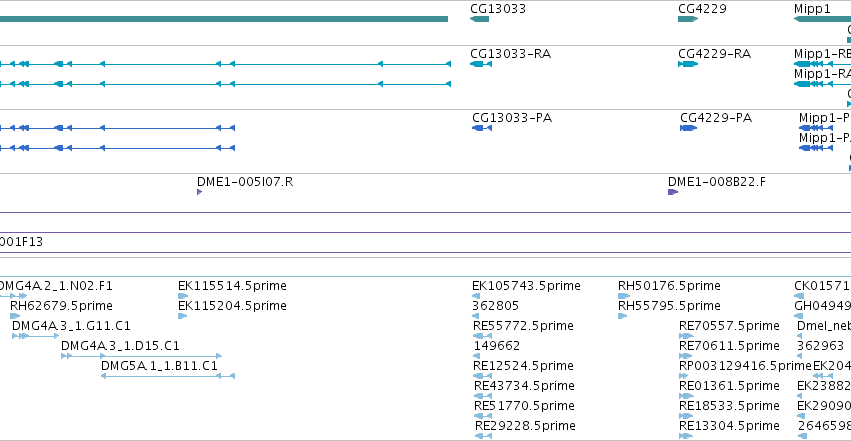Select the RH62679.5prime EST arrow

15,316
